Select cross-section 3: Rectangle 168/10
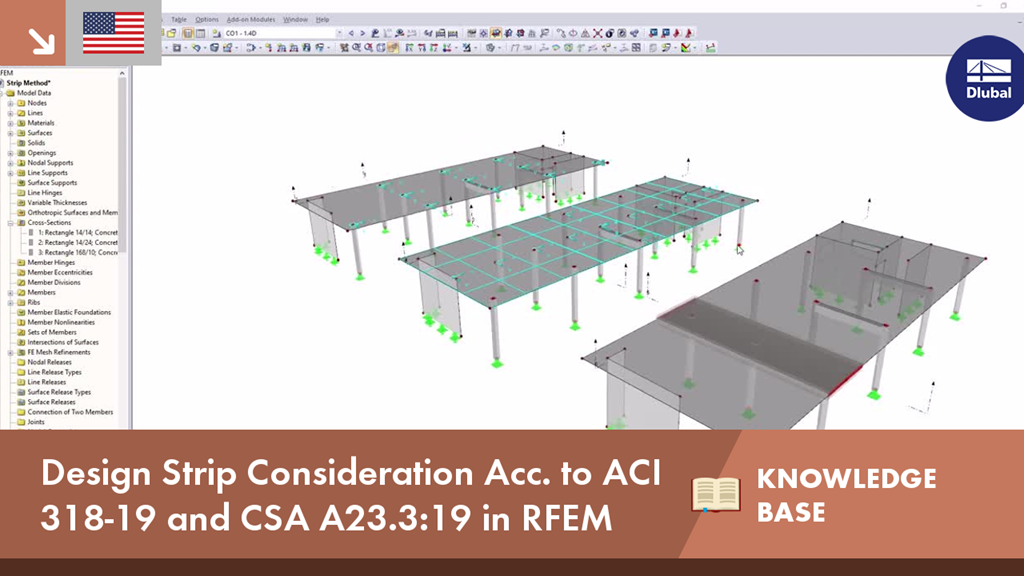1024x576 pixels. tap(78, 252)
